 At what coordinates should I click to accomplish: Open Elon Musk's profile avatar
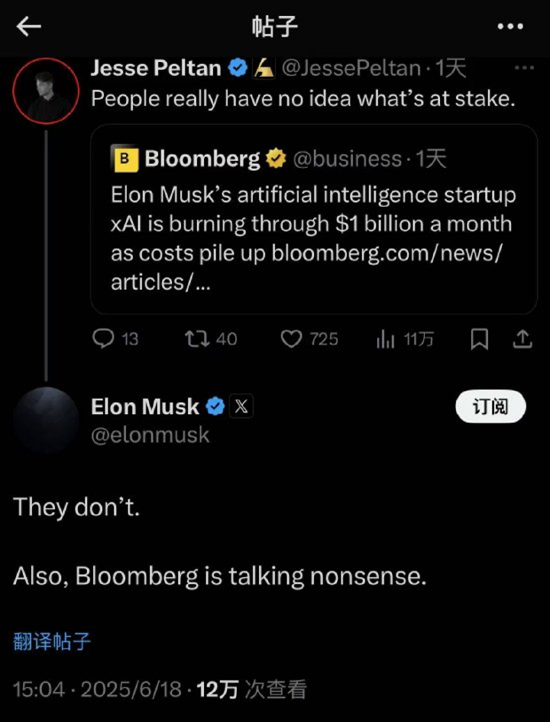(46, 419)
